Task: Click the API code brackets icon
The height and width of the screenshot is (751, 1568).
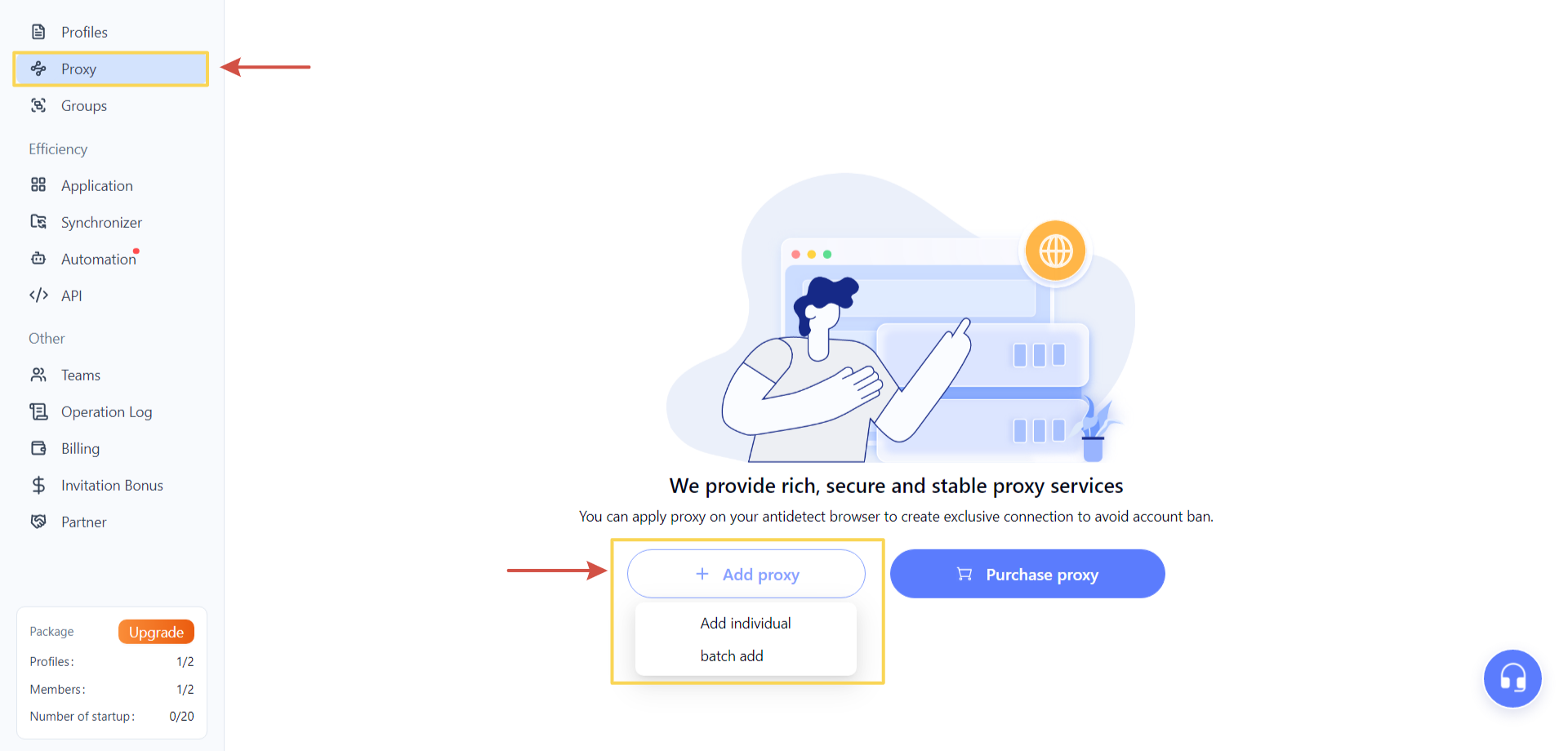Action: (x=38, y=296)
